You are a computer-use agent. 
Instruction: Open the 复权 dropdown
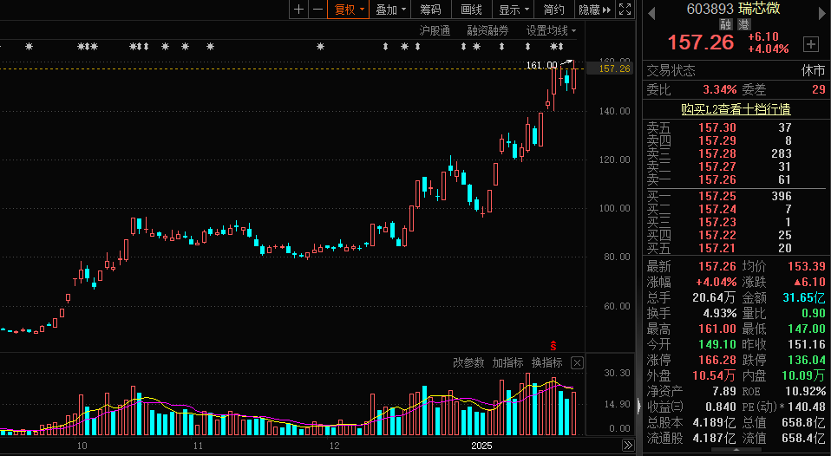[350, 10]
